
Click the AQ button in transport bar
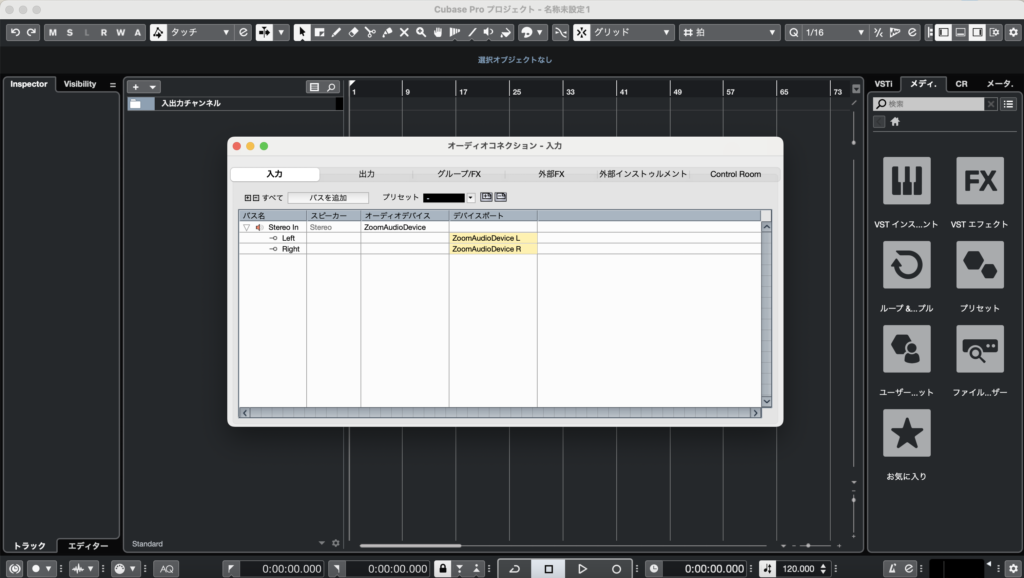pos(165,568)
